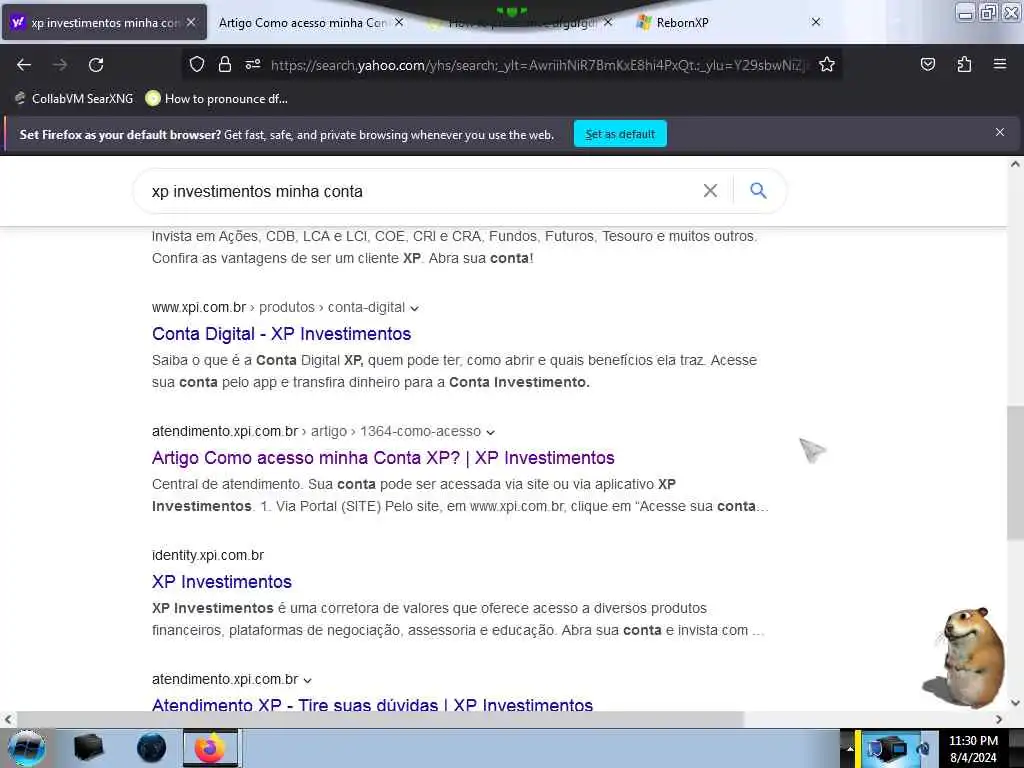Click the vertical scrollbar thumb
Screen dimensions: 1024x768
(x=1015, y=473)
